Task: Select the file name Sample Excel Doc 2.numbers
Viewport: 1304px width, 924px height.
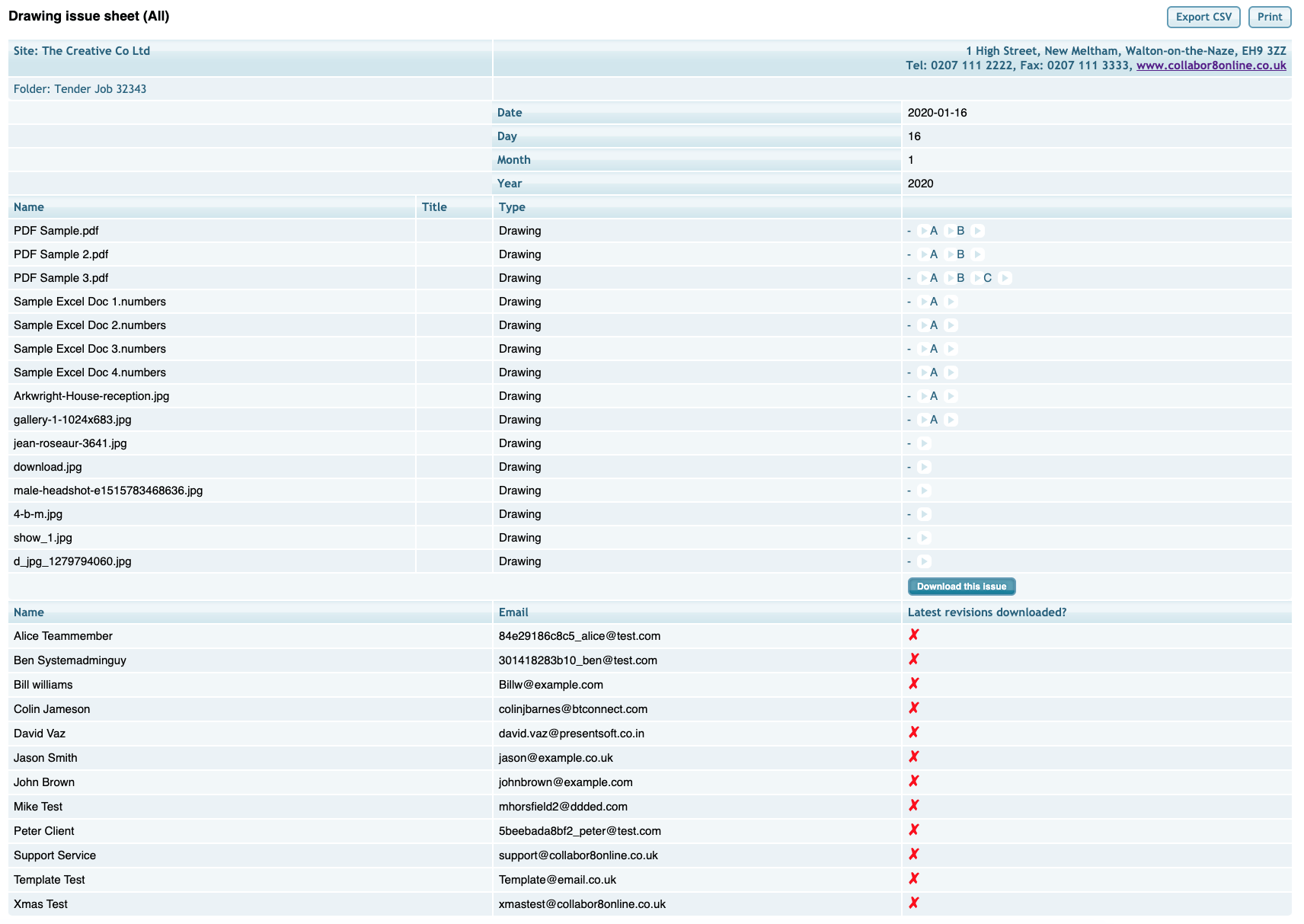Action: (90, 325)
